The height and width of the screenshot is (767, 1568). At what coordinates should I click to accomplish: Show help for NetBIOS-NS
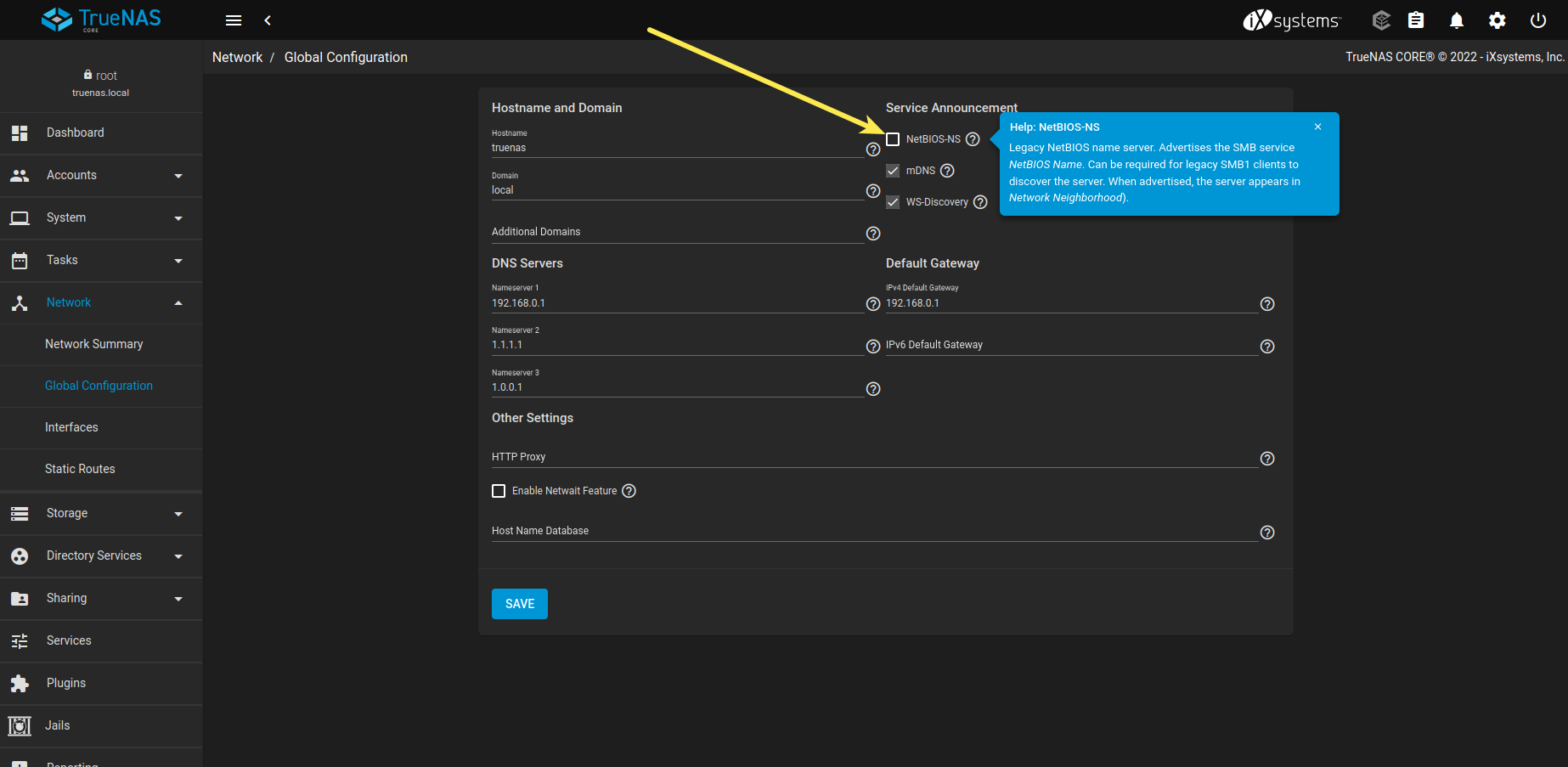(x=973, y=139)
